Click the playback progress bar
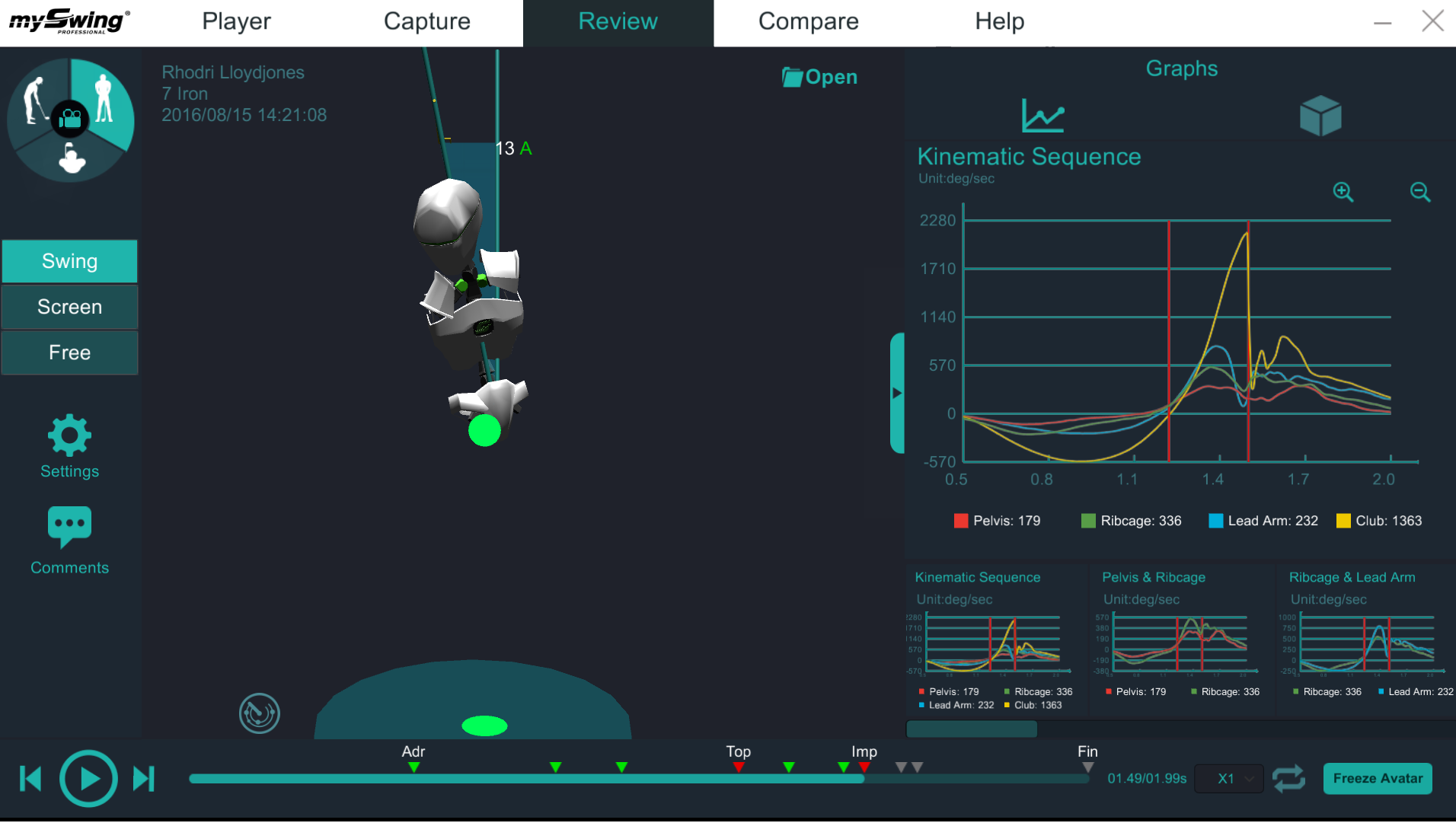This screenshot has height=823, width=1456. (x=639, y=779)
